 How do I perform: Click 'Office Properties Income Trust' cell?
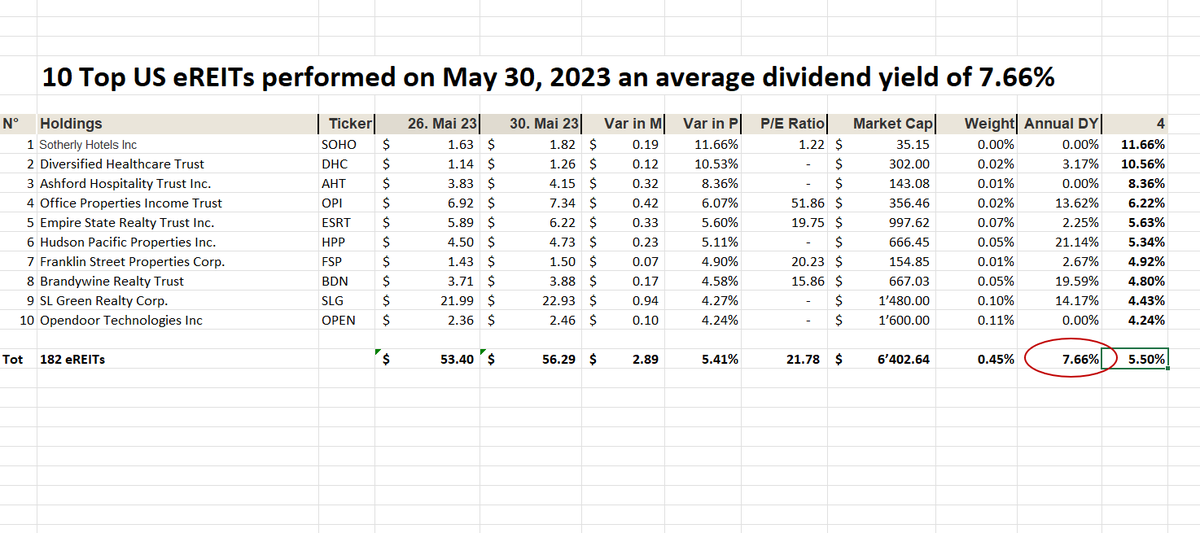point(175,203)
